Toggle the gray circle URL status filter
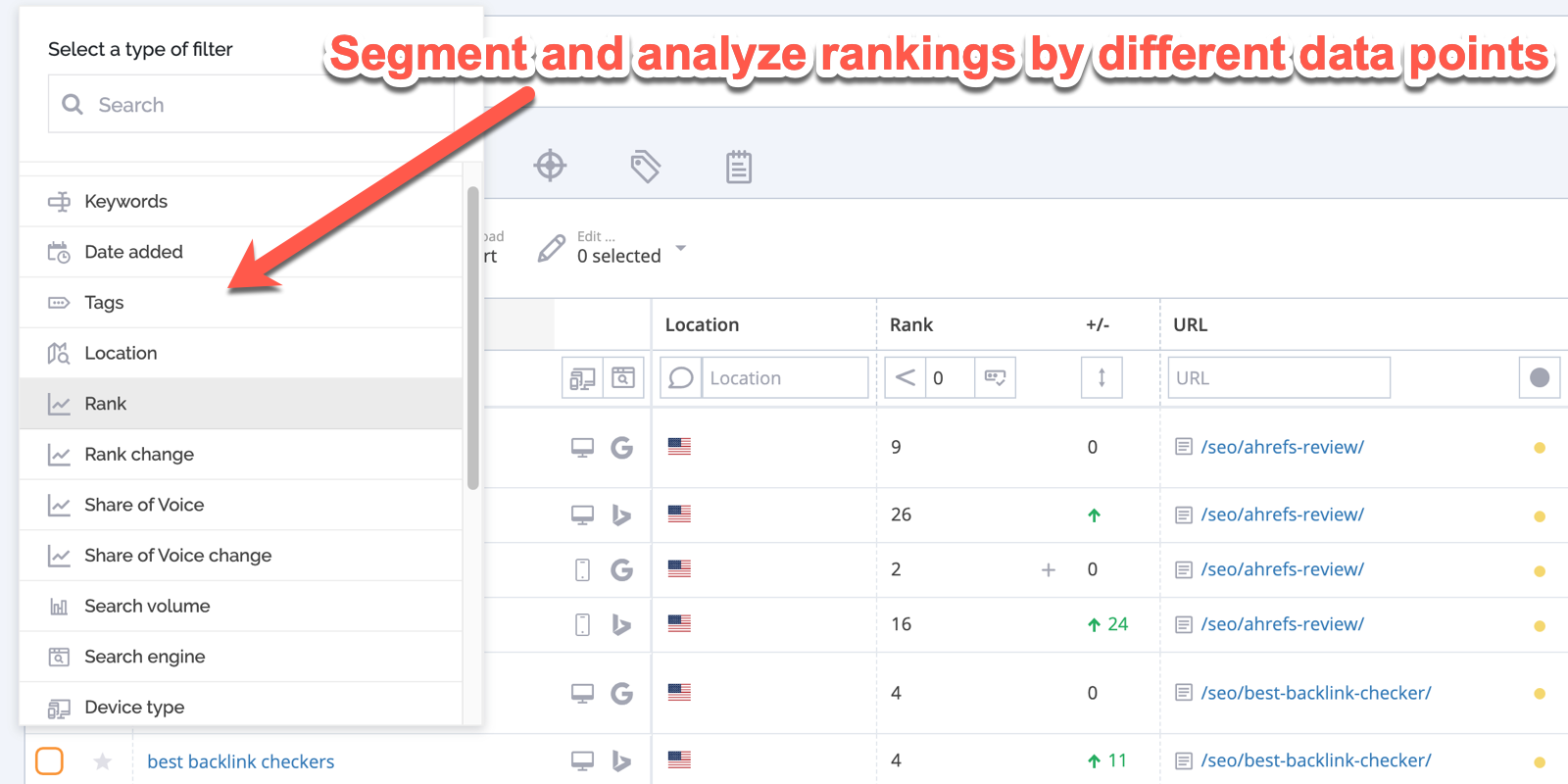This screenshot has width=1568, height=784. [x=1539, y=378]
